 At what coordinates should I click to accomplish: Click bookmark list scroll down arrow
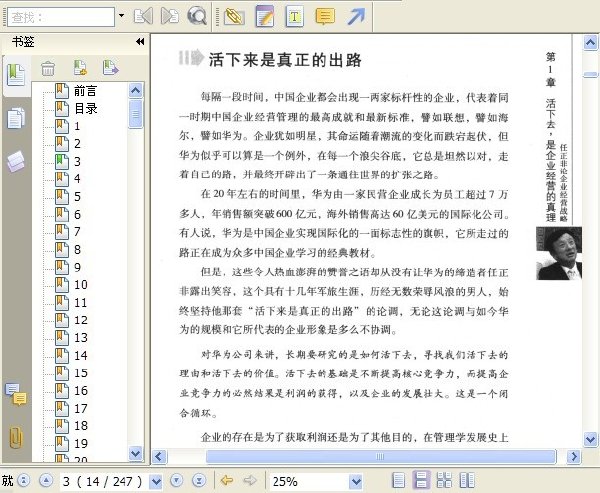coord(136,454)
